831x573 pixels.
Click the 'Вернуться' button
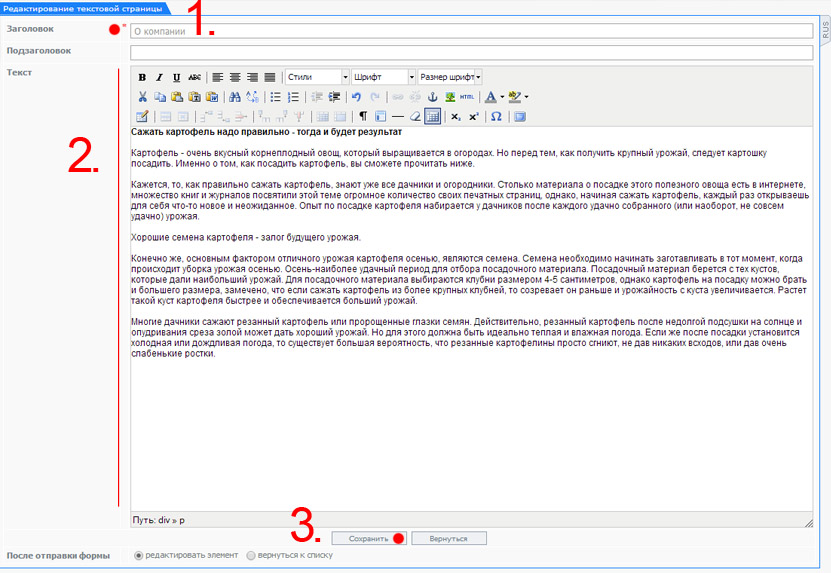click(448, 538)
